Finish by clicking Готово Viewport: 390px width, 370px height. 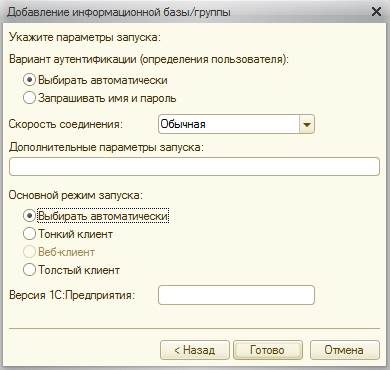268,350
